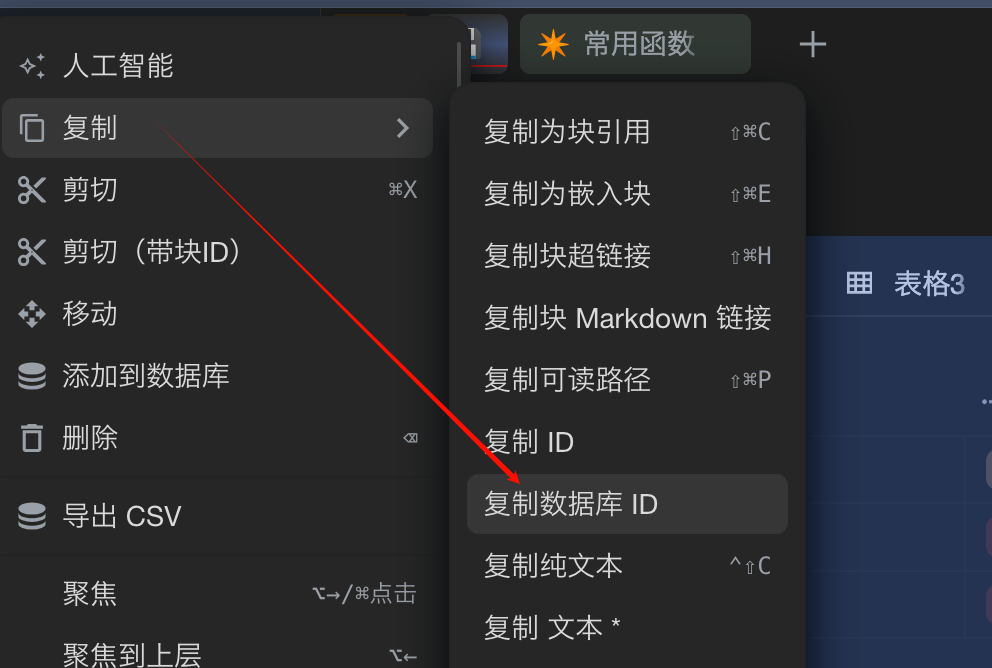Select 复制可读路径 option
The image size is (992, 668).
pyautogui.click(x=627, y=380)
